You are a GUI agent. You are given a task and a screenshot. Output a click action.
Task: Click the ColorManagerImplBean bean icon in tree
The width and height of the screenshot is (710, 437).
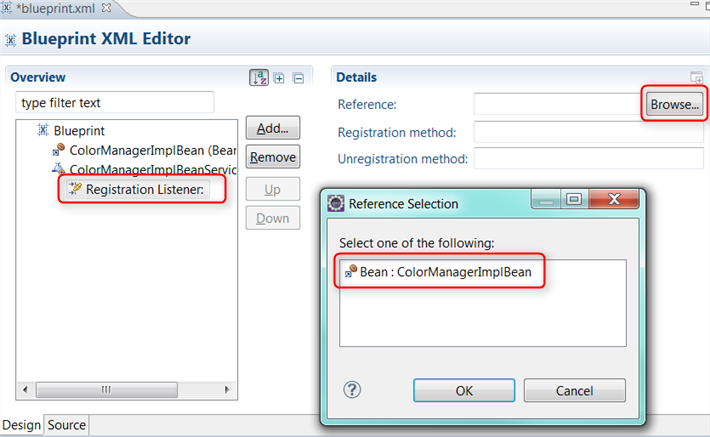59,150
